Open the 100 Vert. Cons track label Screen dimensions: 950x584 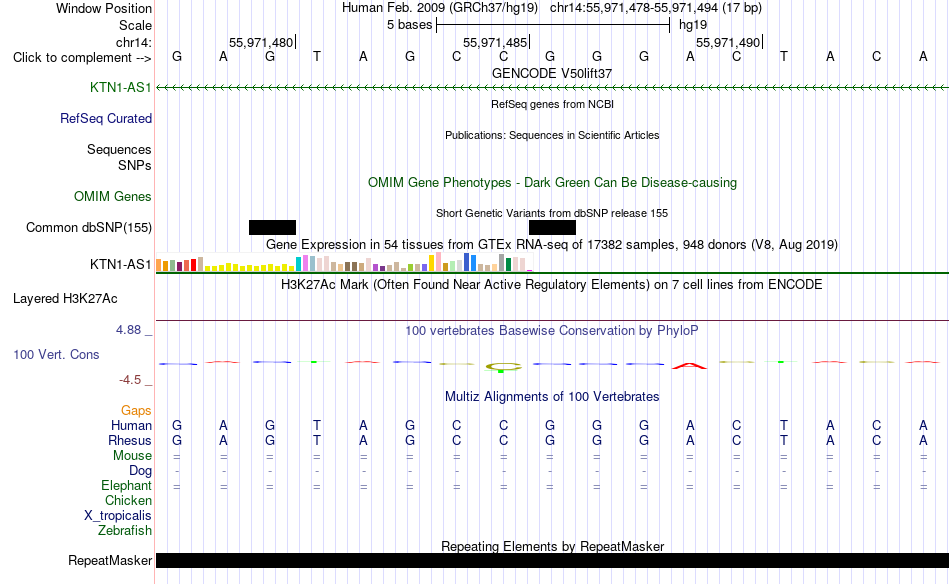point(56,355)
